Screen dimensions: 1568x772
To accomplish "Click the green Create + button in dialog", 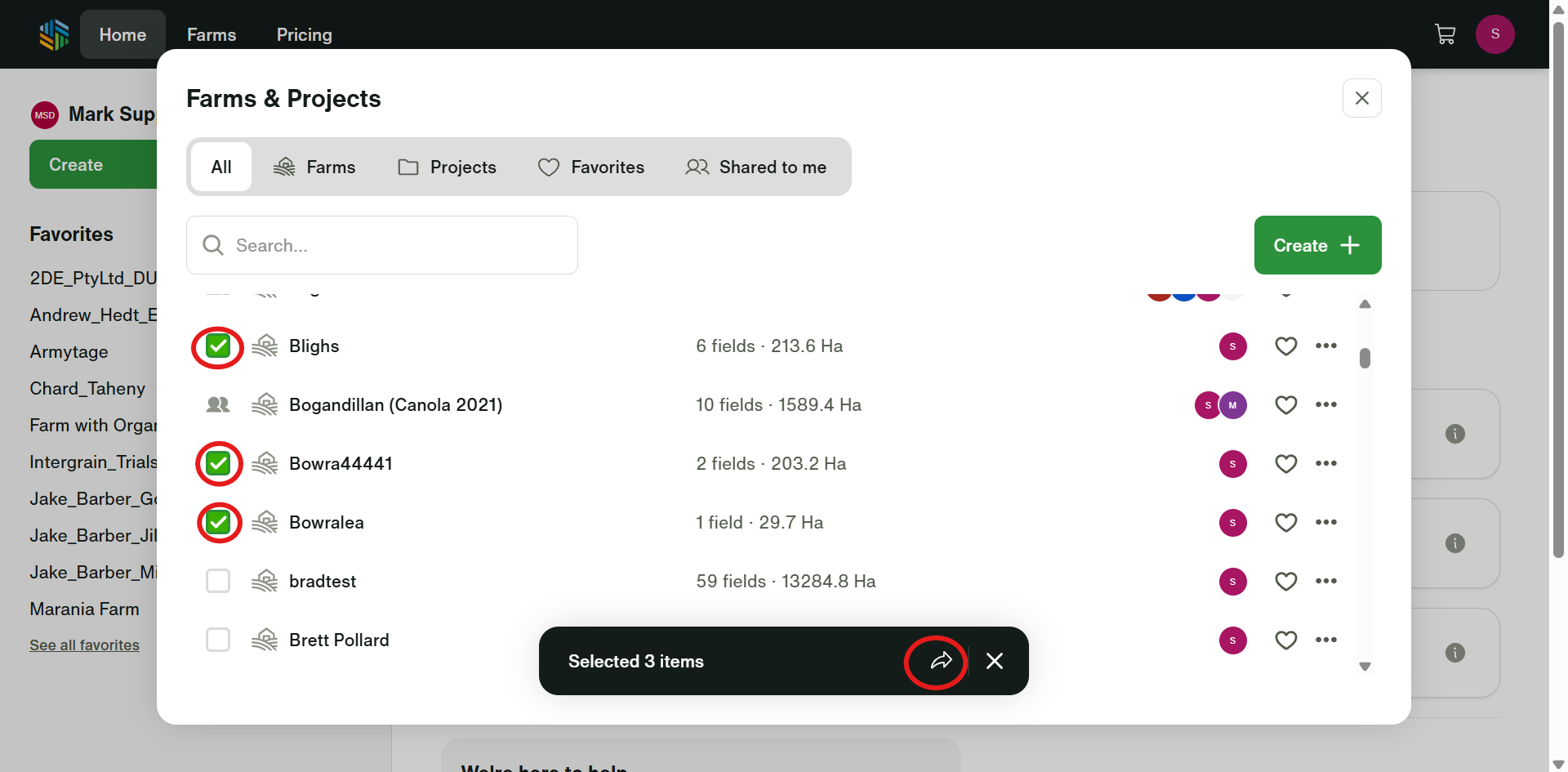I will (1316, 245).
